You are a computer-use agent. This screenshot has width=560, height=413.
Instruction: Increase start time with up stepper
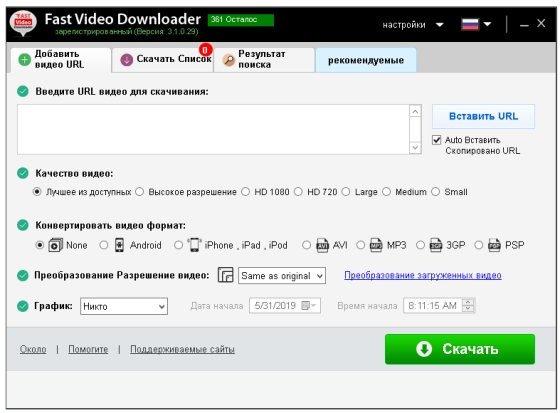click(469, 302)
